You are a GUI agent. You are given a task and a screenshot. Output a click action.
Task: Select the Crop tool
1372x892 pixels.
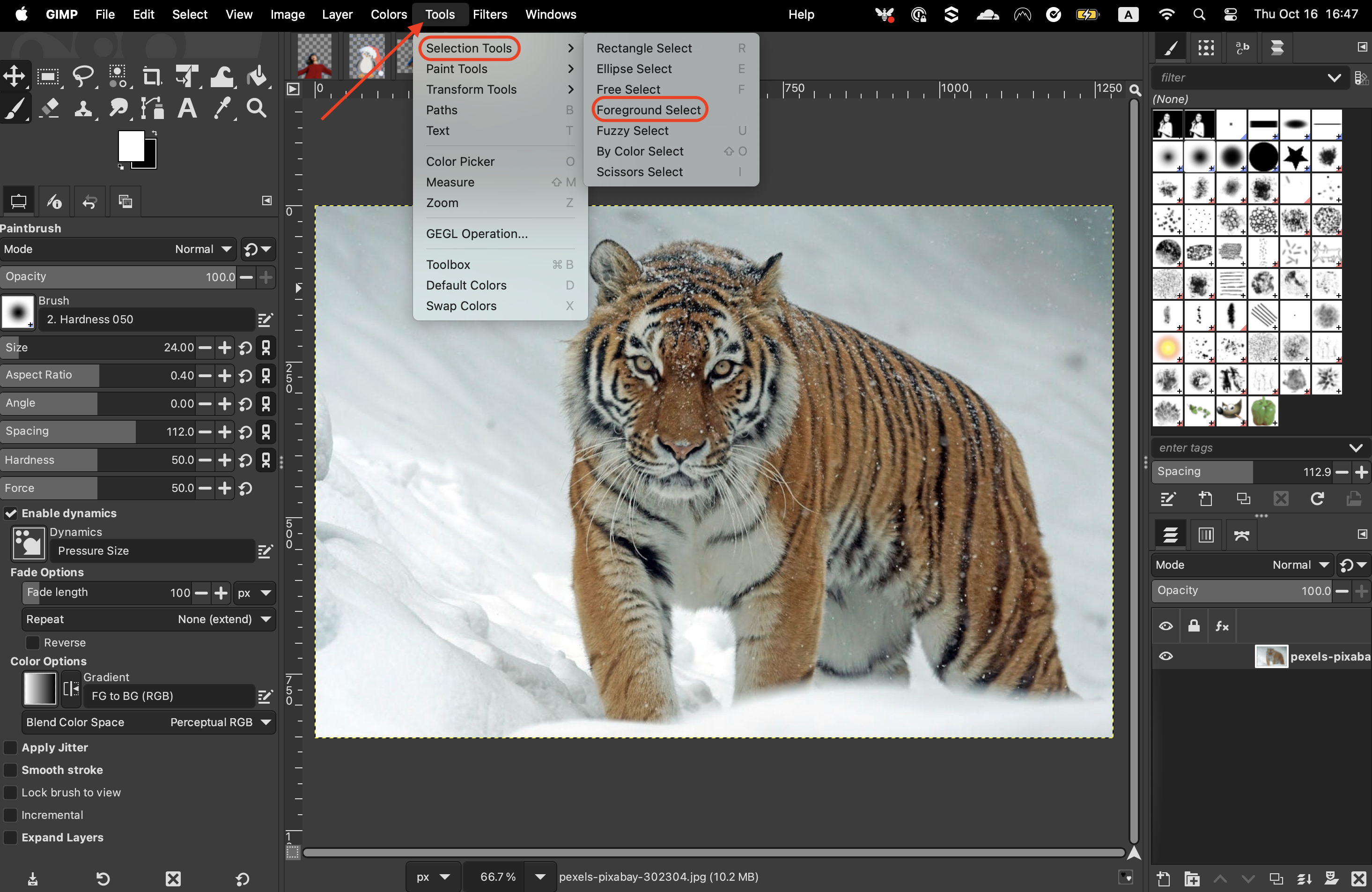coord(152,76)
